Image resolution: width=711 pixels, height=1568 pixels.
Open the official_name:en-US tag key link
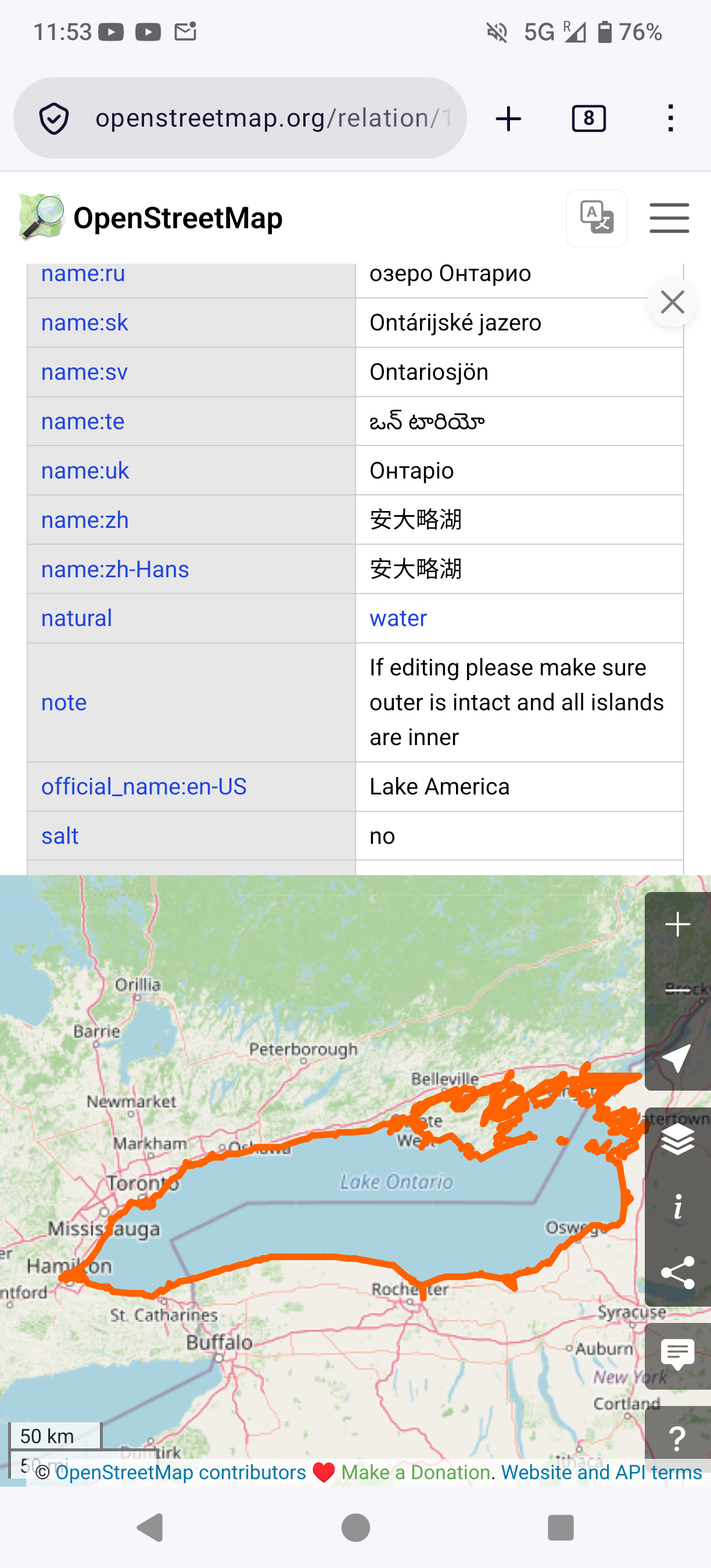click(143, 786)
